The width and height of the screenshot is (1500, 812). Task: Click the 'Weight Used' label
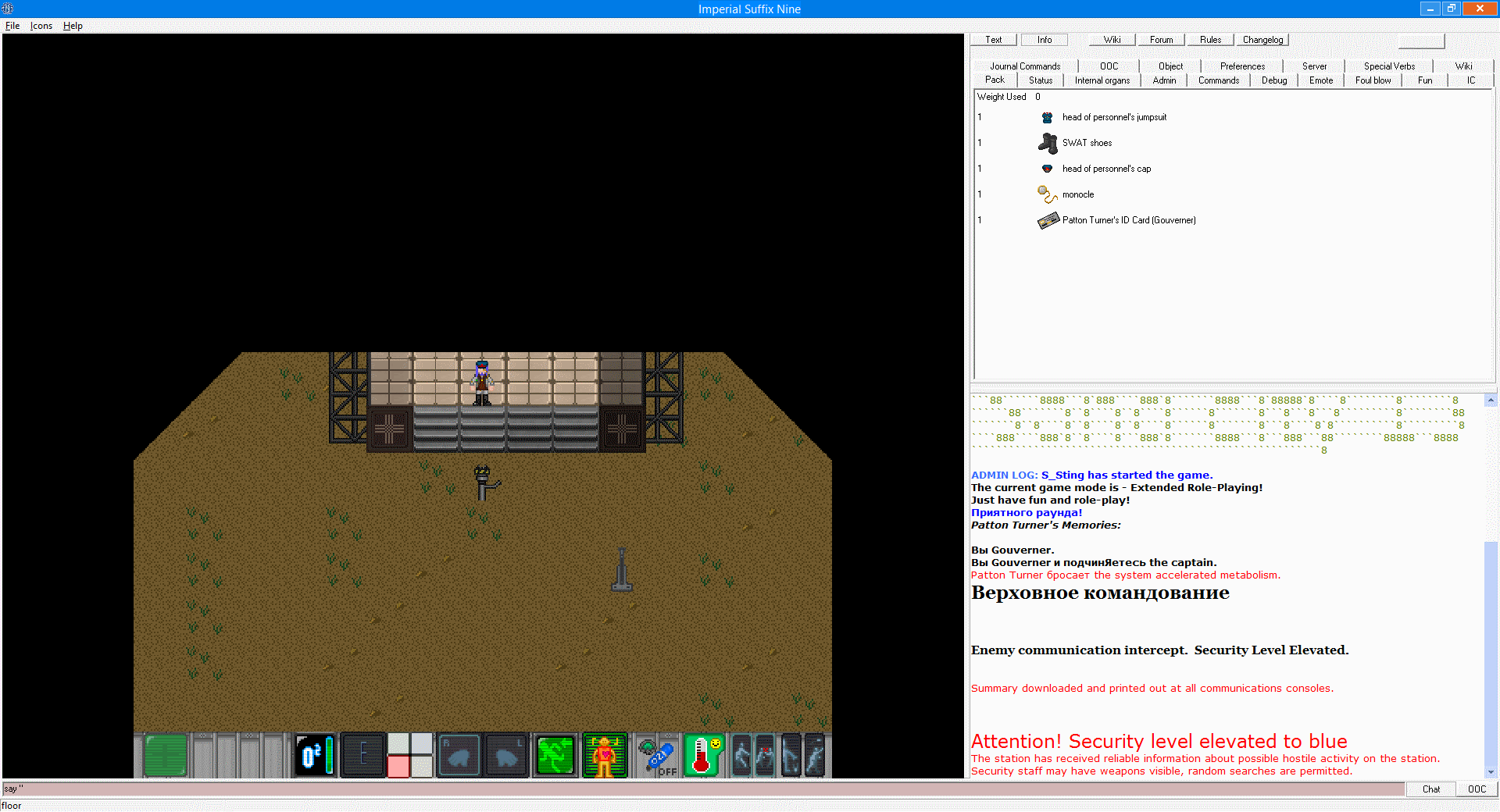click(1002, 97)
